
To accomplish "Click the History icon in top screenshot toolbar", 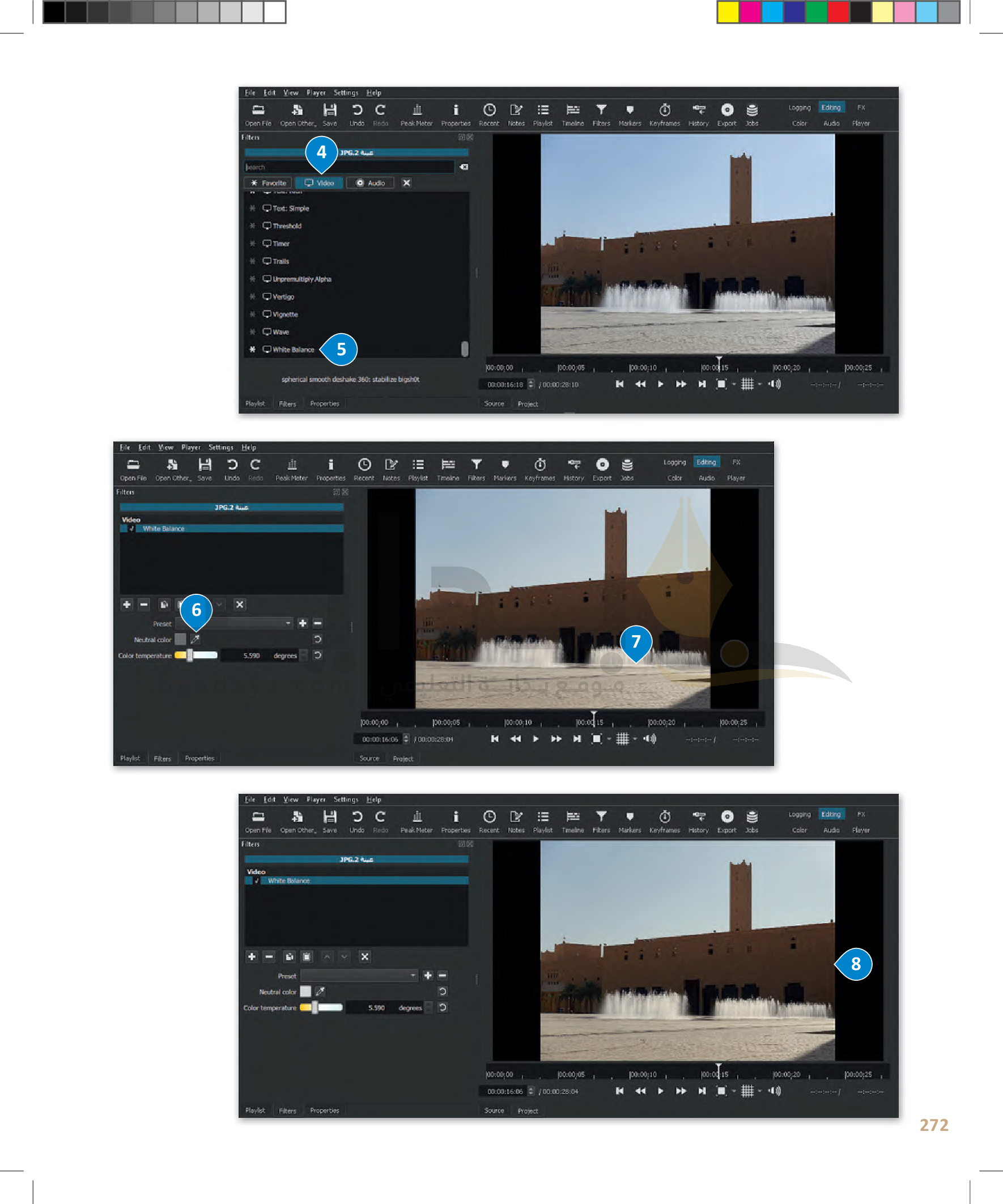I will tap(698, 110).
